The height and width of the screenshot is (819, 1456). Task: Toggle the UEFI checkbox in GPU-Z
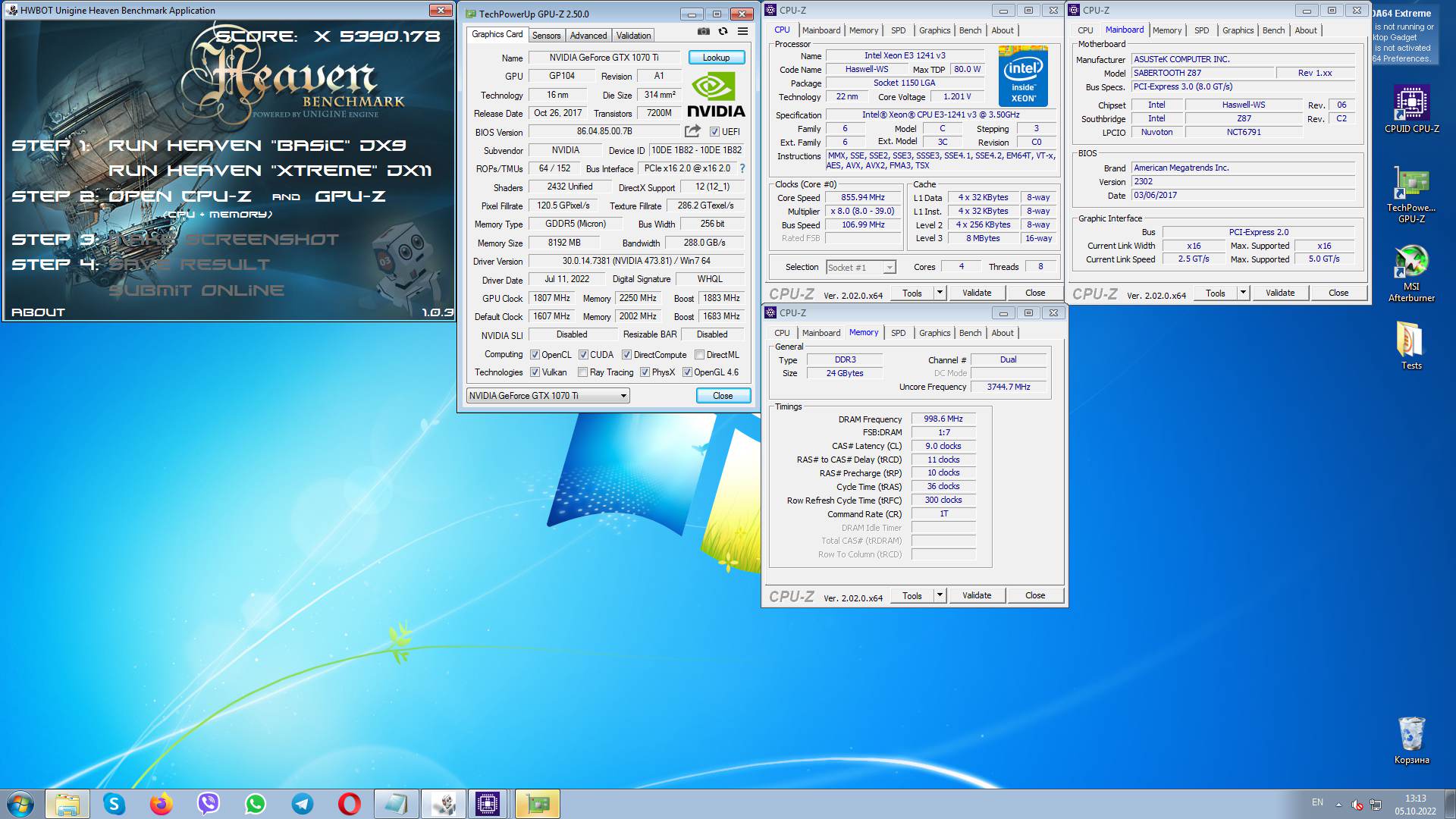tap(714, 132)
